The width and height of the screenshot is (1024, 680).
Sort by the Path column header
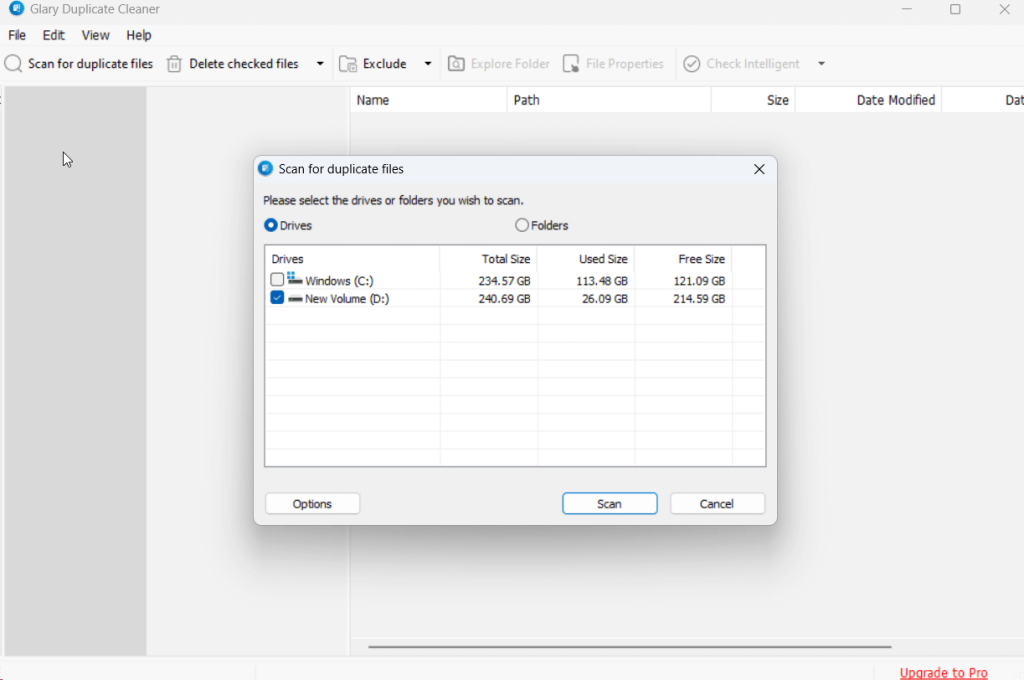point(609,100)
